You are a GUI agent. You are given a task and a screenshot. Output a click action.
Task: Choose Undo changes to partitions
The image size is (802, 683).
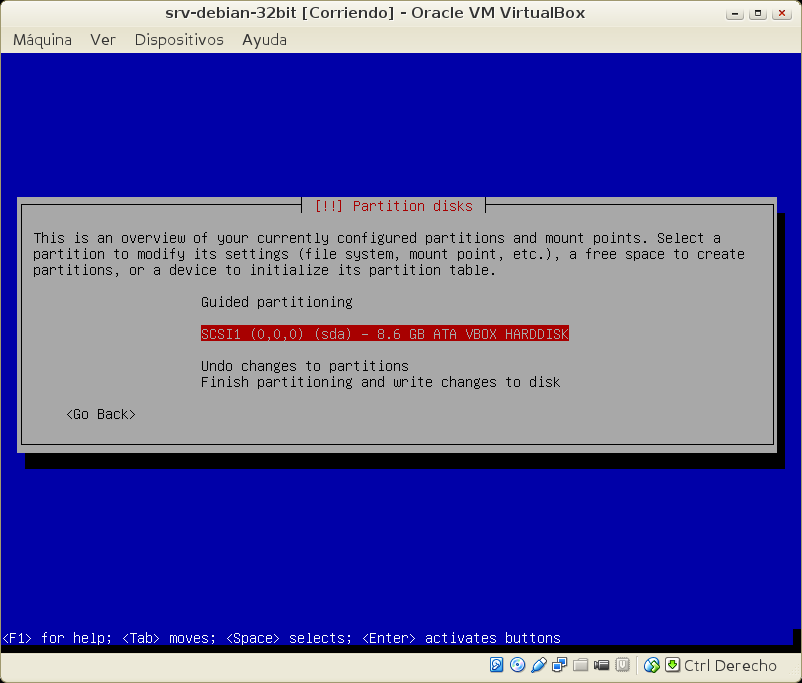click(304, 366)
